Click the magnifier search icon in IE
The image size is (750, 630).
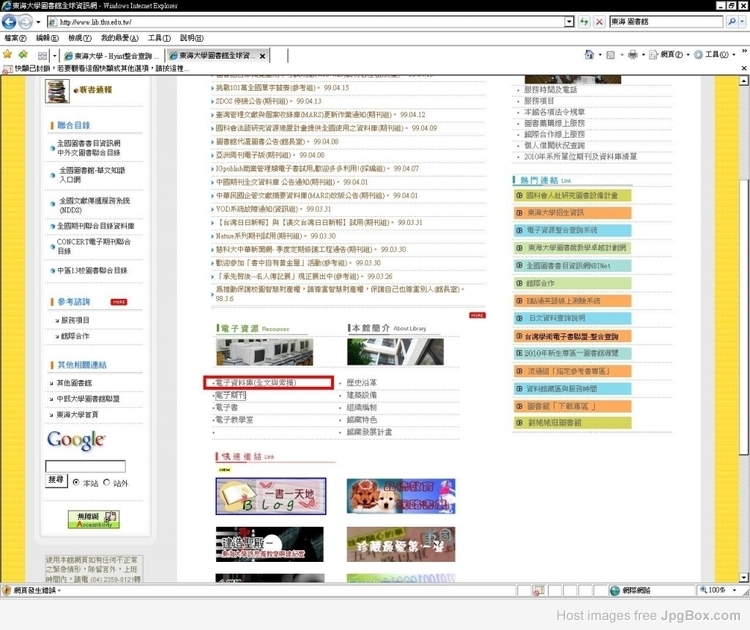pos(731,21)
